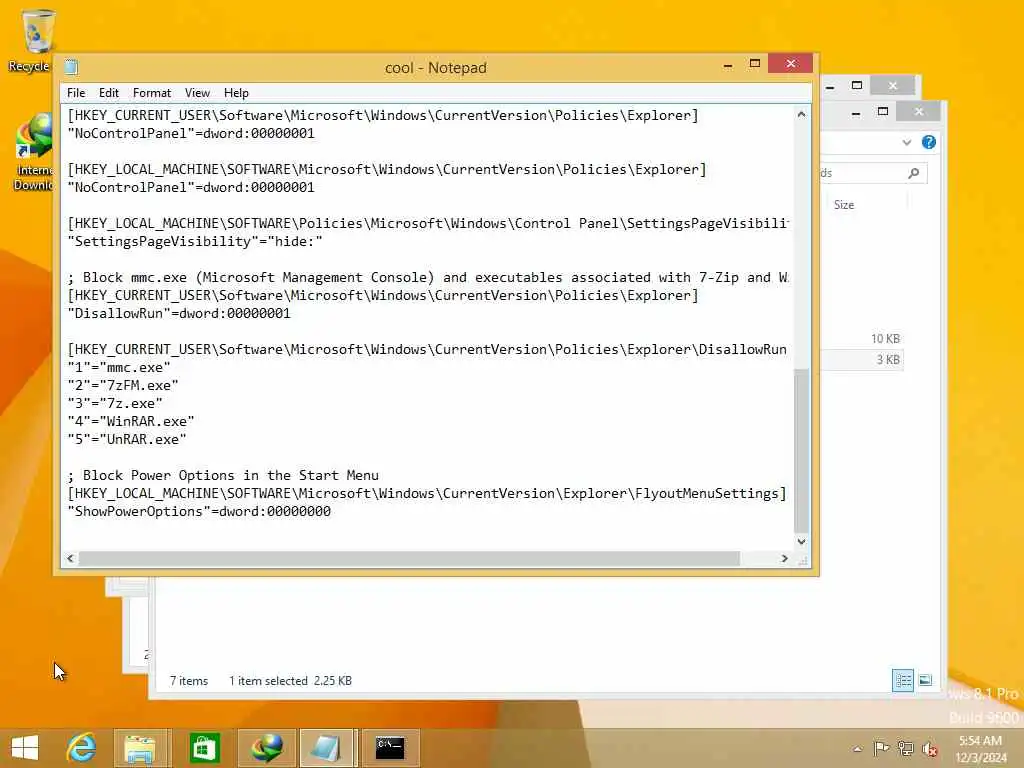Minimize the Notepad window
The width and height of the screenshot is (1024, 768).
pyautogui.click(x=728, y=65)
